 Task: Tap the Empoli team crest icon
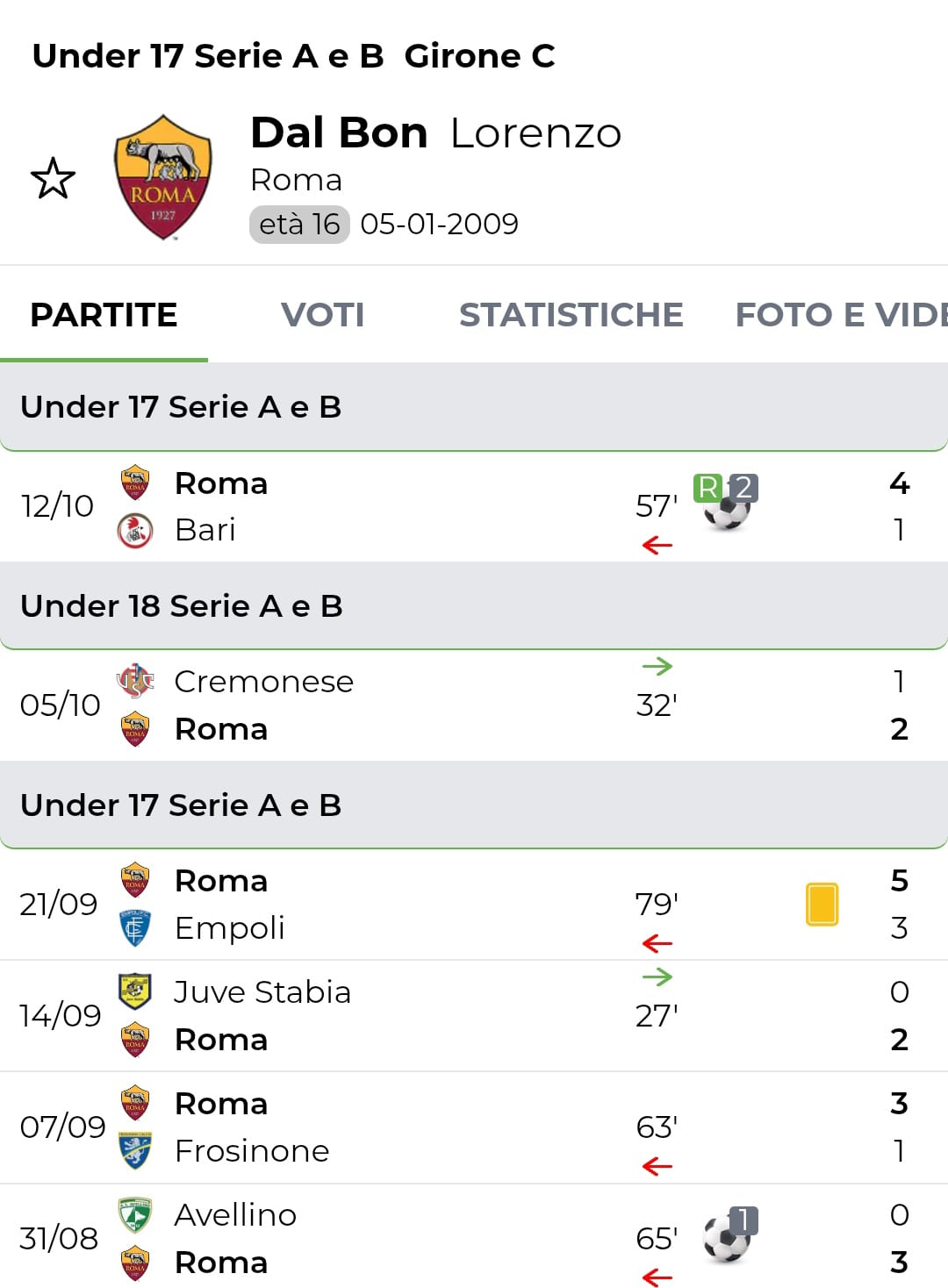(x=135, y=928)
